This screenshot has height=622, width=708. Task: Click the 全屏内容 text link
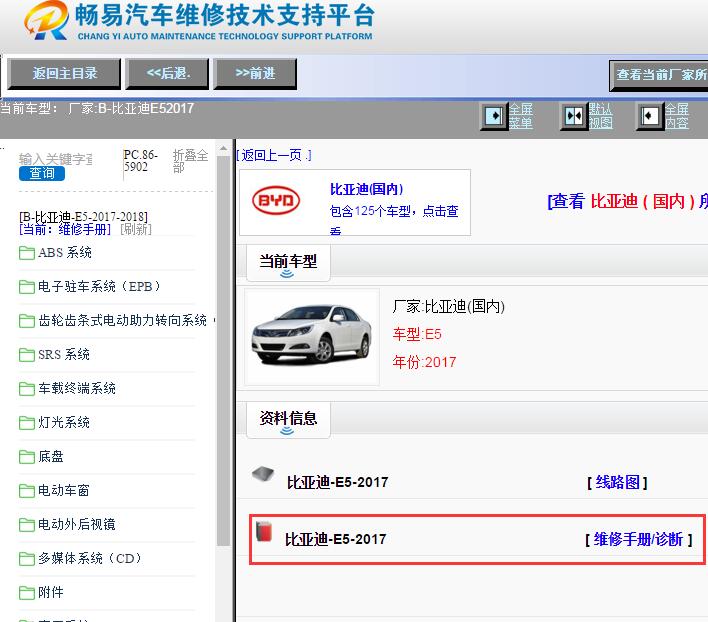676,116
